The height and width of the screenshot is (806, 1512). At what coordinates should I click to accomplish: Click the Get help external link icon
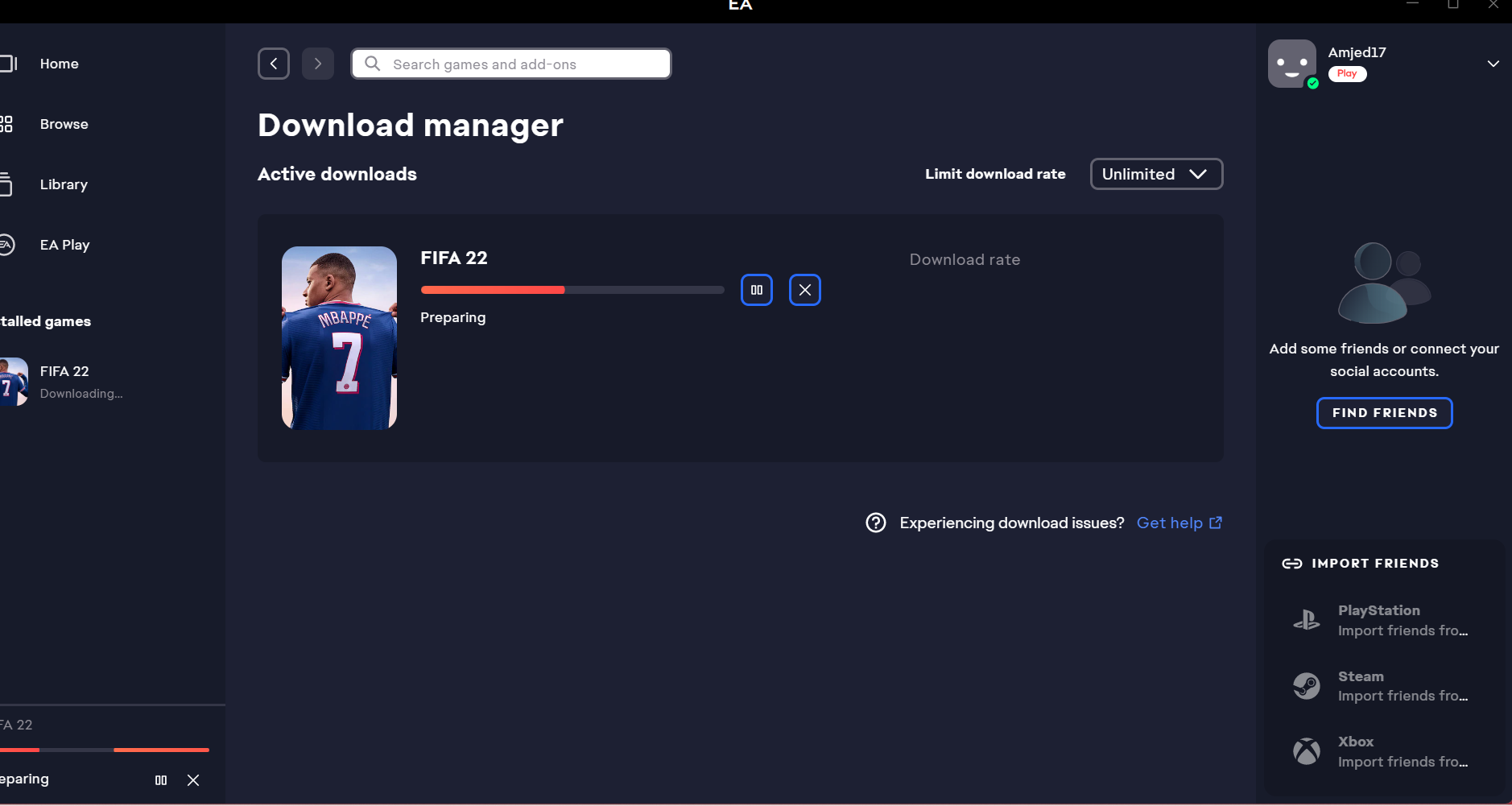pyautogui.click(x=1216, y=523)
